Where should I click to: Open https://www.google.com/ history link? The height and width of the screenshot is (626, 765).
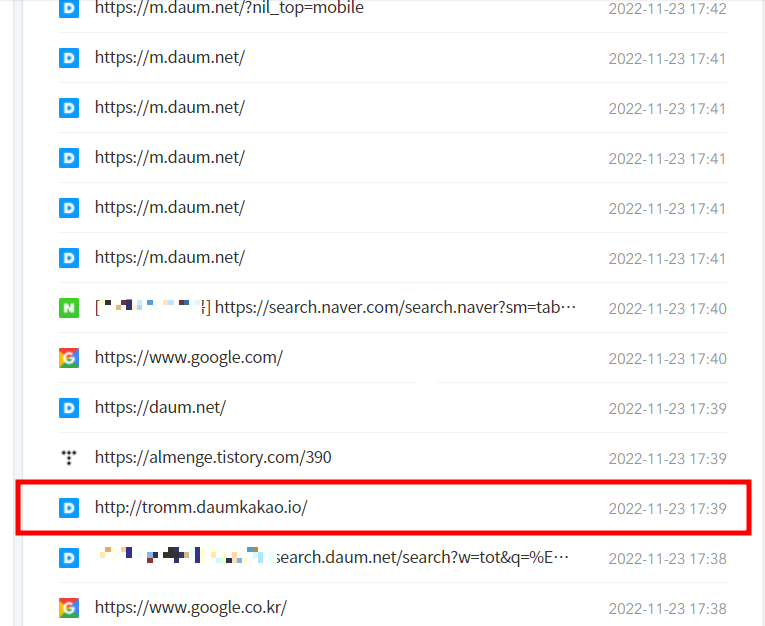click(189, 358)
